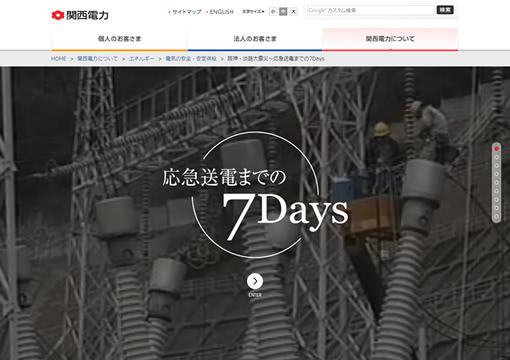Go to HOME in the breadcrumb

(x=59, y=59)
